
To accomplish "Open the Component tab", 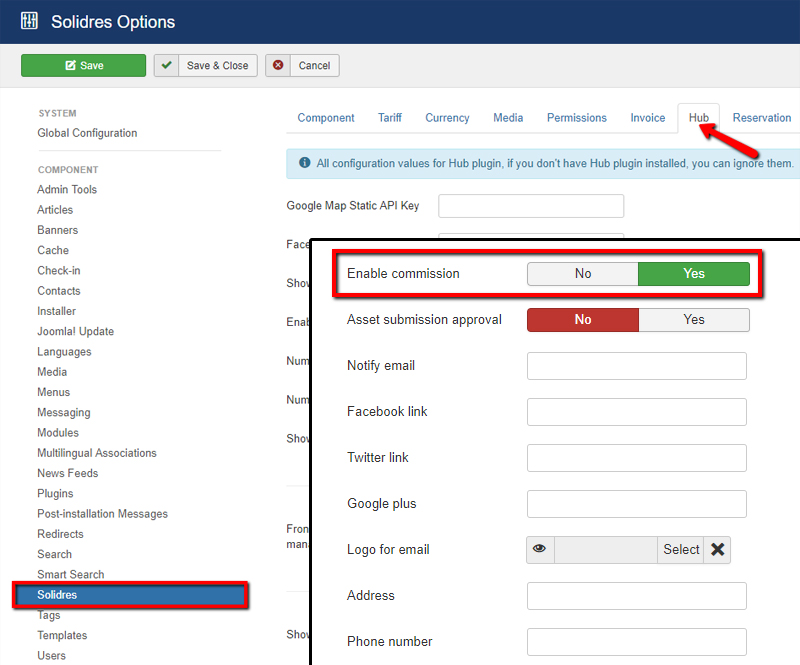I will pyautogui.click(x=326, y=117).
